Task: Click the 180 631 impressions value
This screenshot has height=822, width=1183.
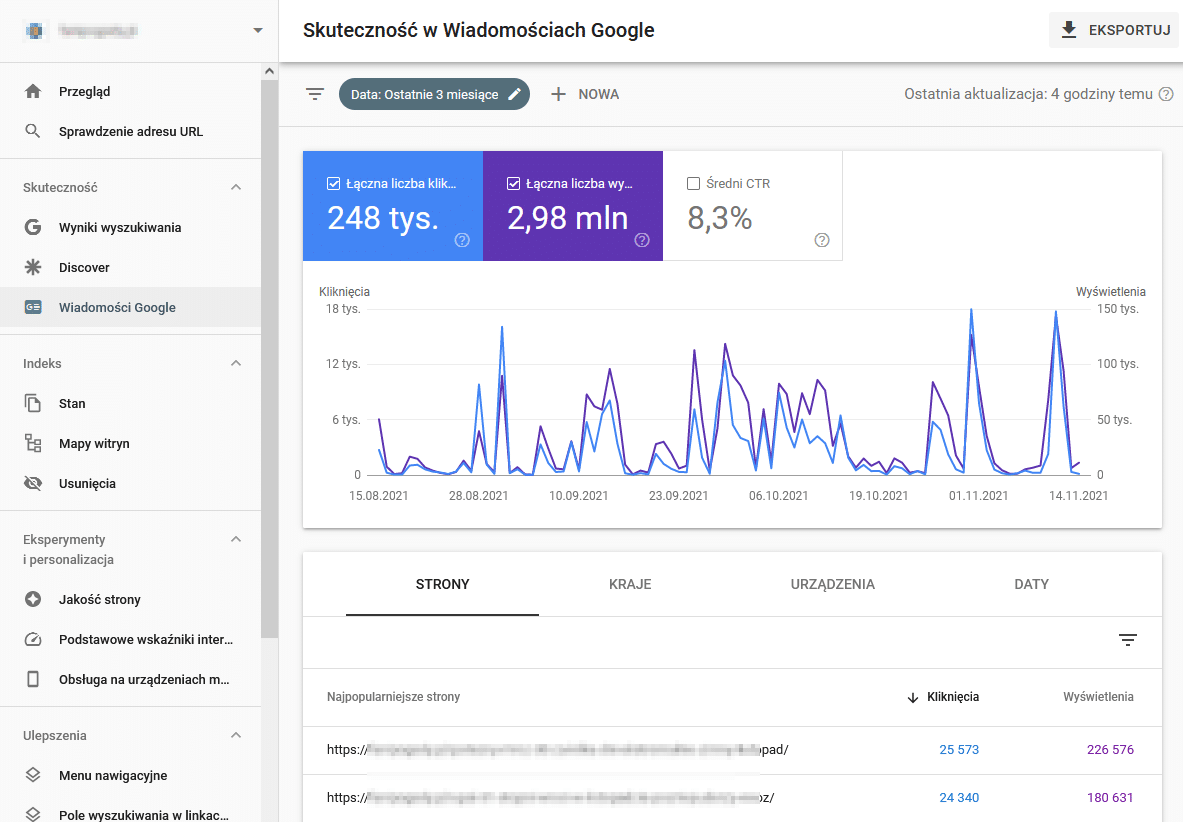Action: (x=1110, y=797)
